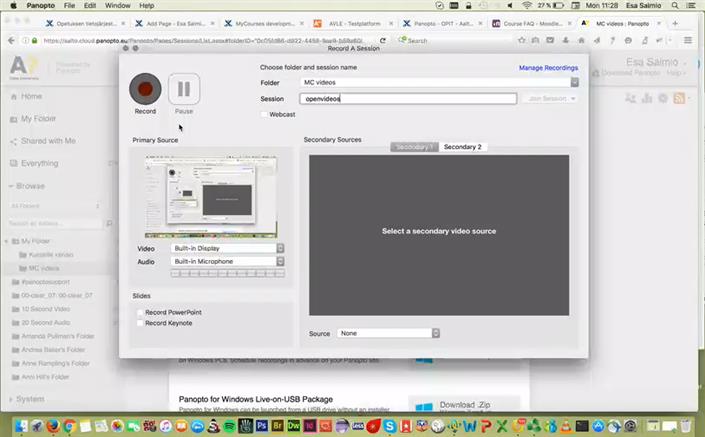Open Spotify from the Dock
The height and width of the screenshot is (437, 705).
tap(229, 425)
